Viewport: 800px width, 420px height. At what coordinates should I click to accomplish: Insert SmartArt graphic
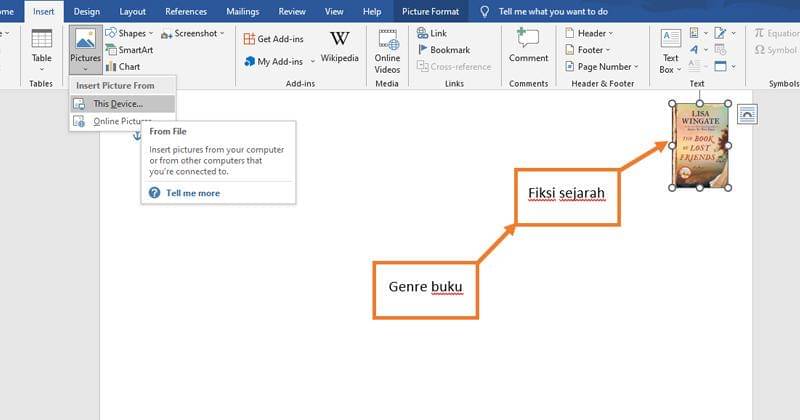click(129, 50)
